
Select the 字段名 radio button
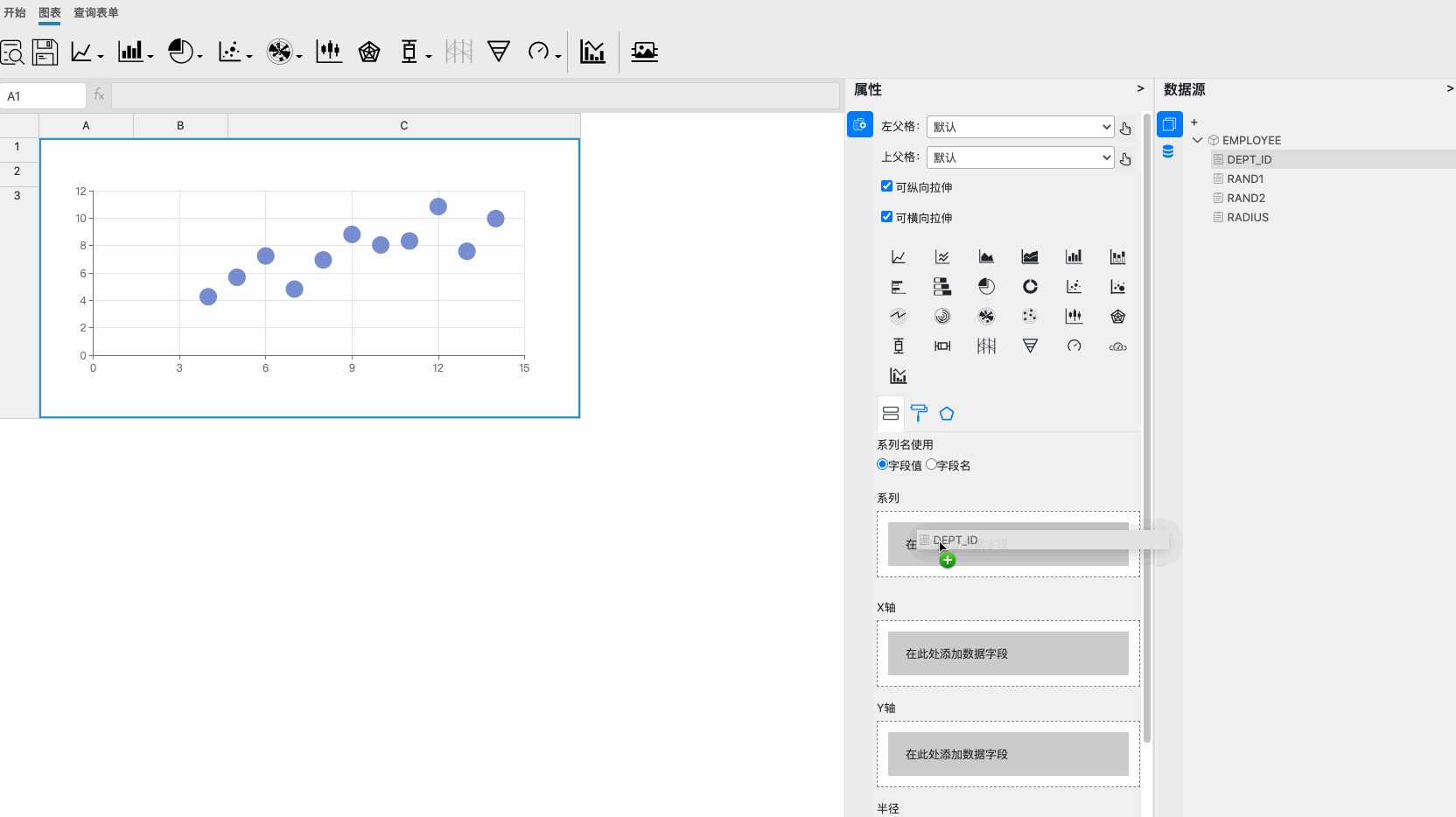click(931, 464)
